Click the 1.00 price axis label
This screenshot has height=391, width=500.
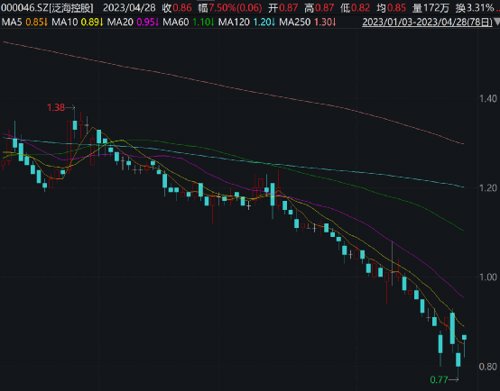[x=488, y=277]
